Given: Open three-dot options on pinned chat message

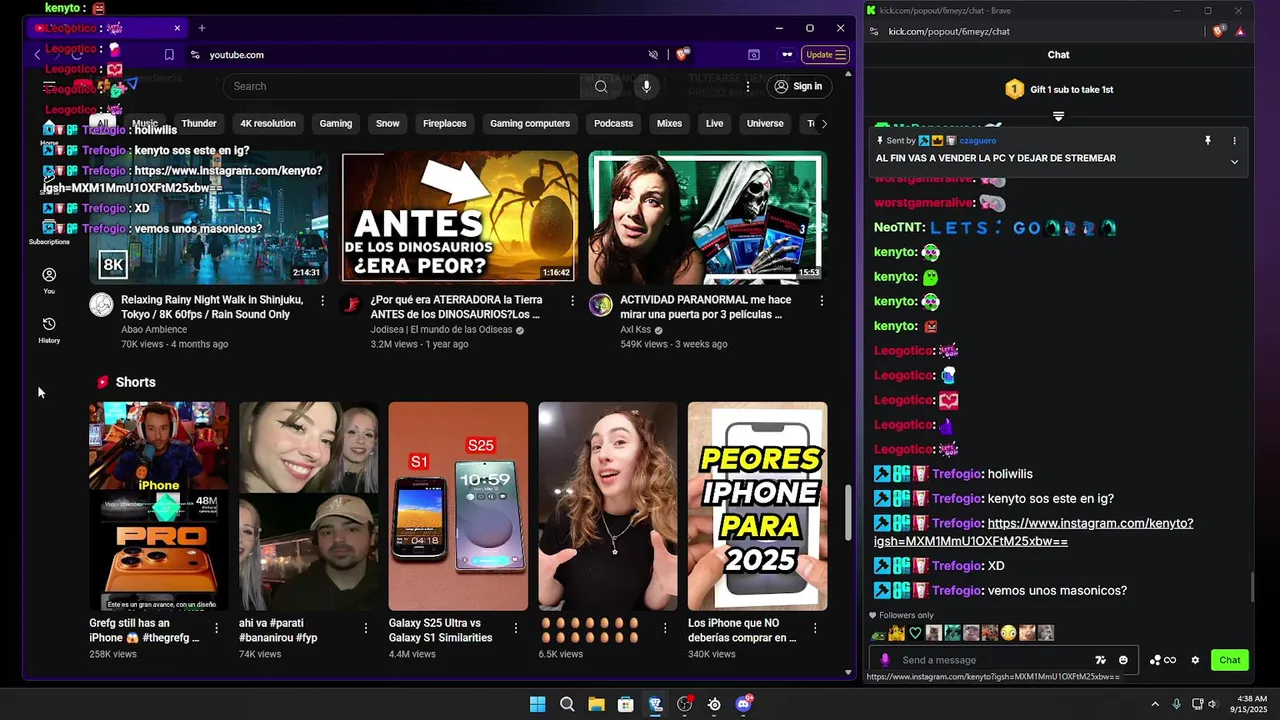Looking at the screenshot, I should [x=1234, y=141].
